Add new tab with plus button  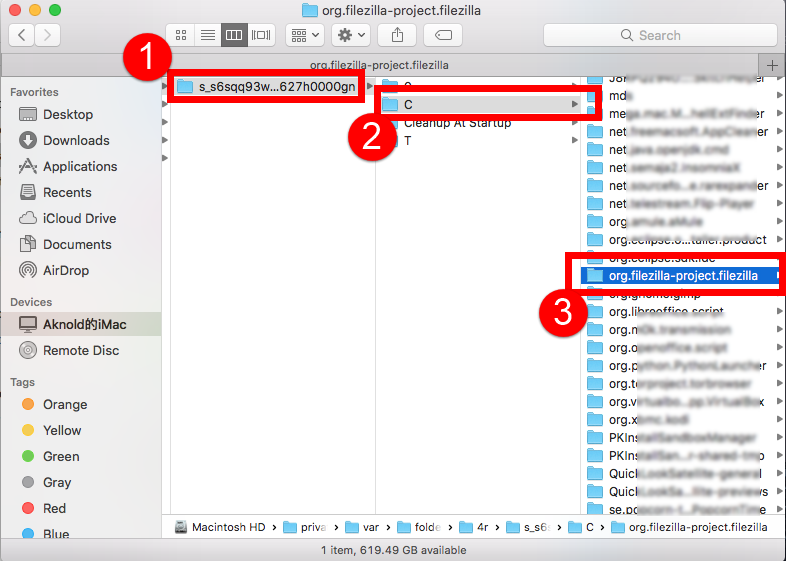pyautogui.click(x=771, y=65)
